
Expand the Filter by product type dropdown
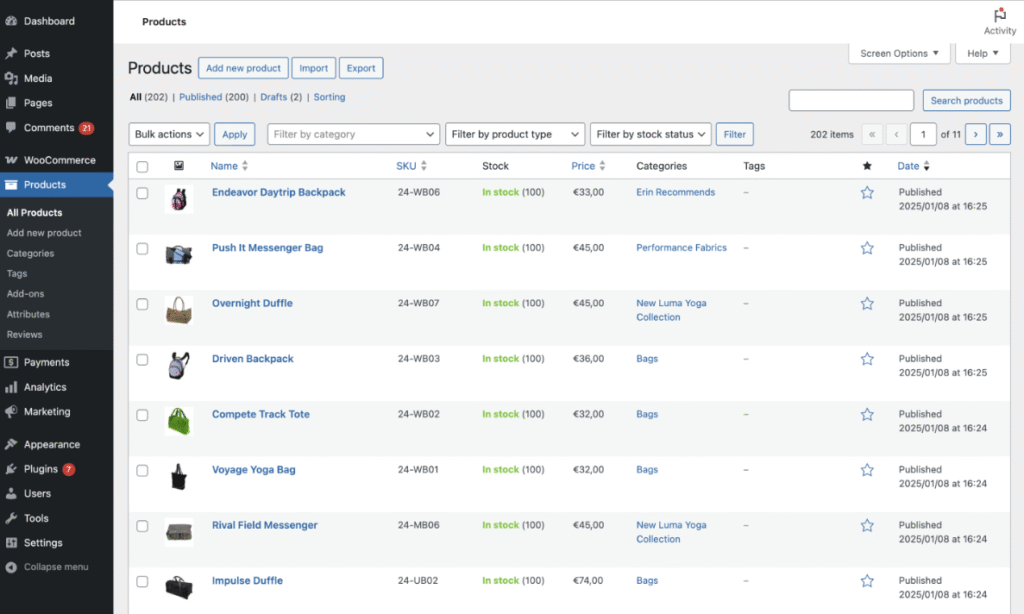coord(515,134)
